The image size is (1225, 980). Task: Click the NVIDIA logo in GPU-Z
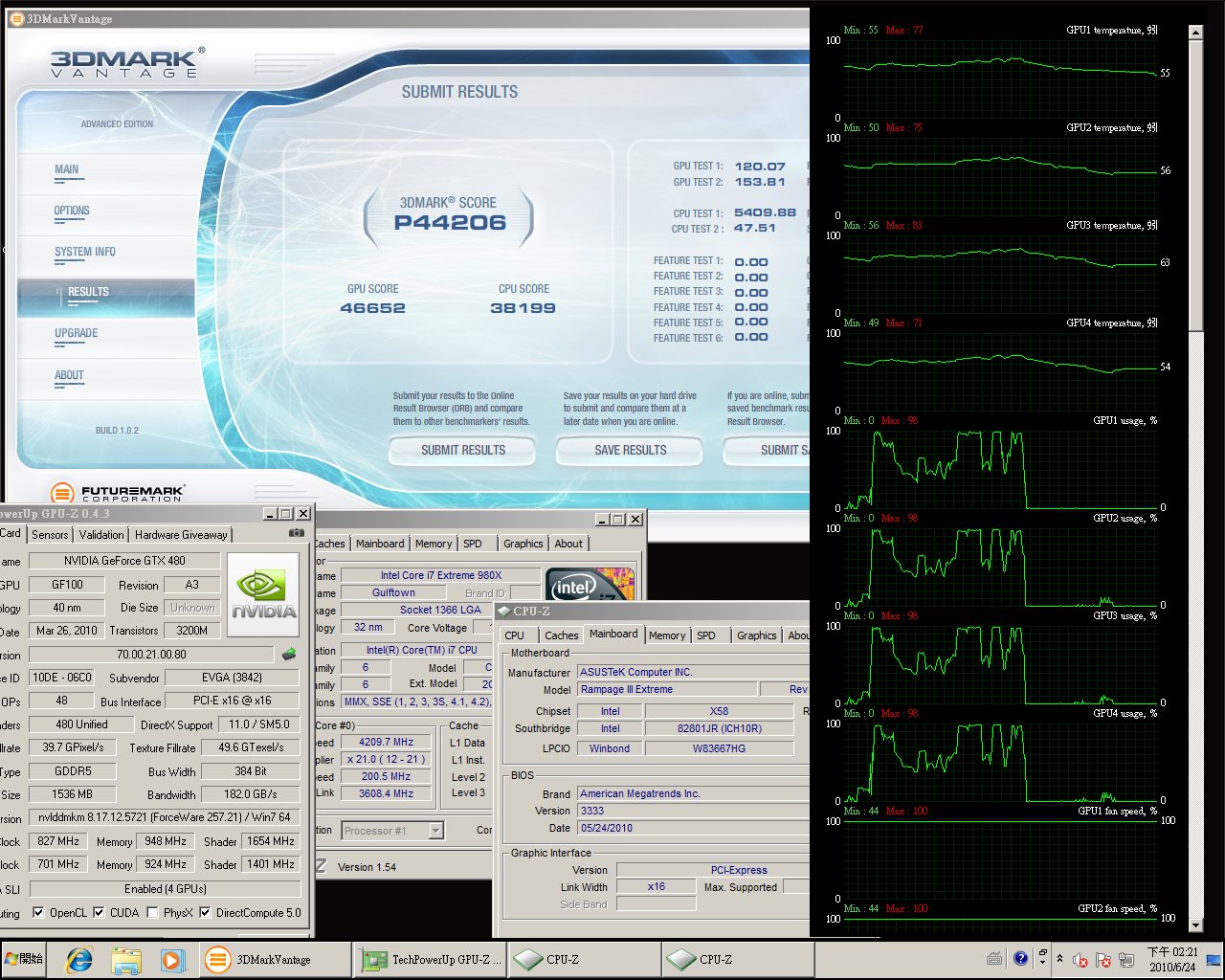click(263, 594)
